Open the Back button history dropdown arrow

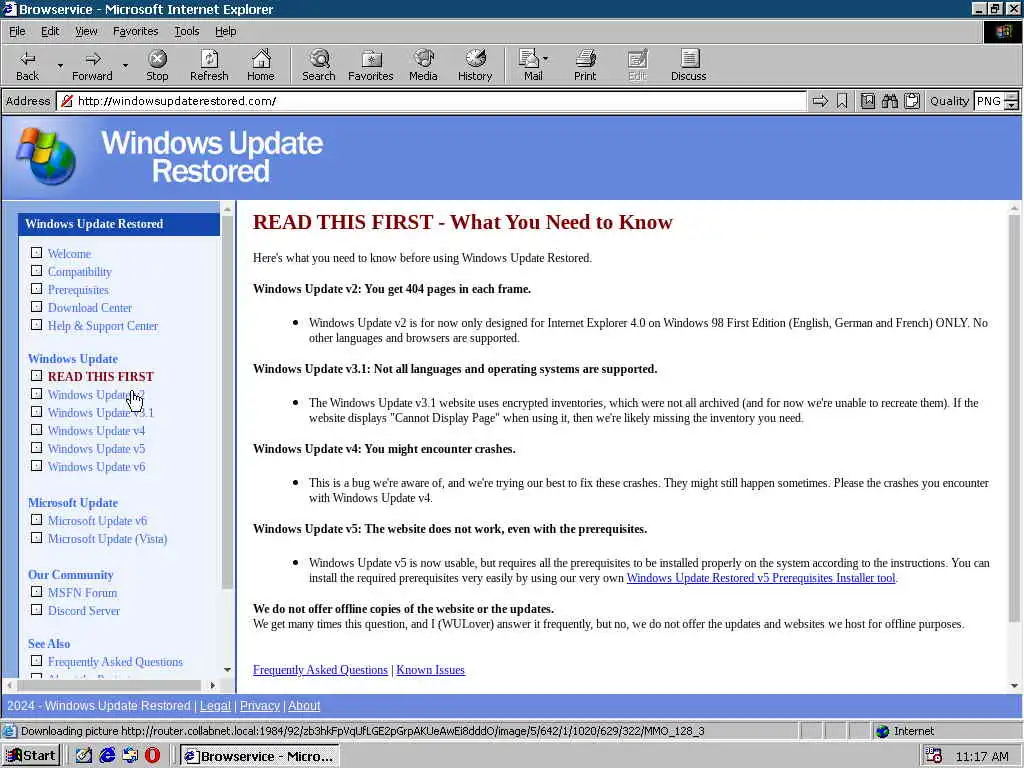click(60, 66)
